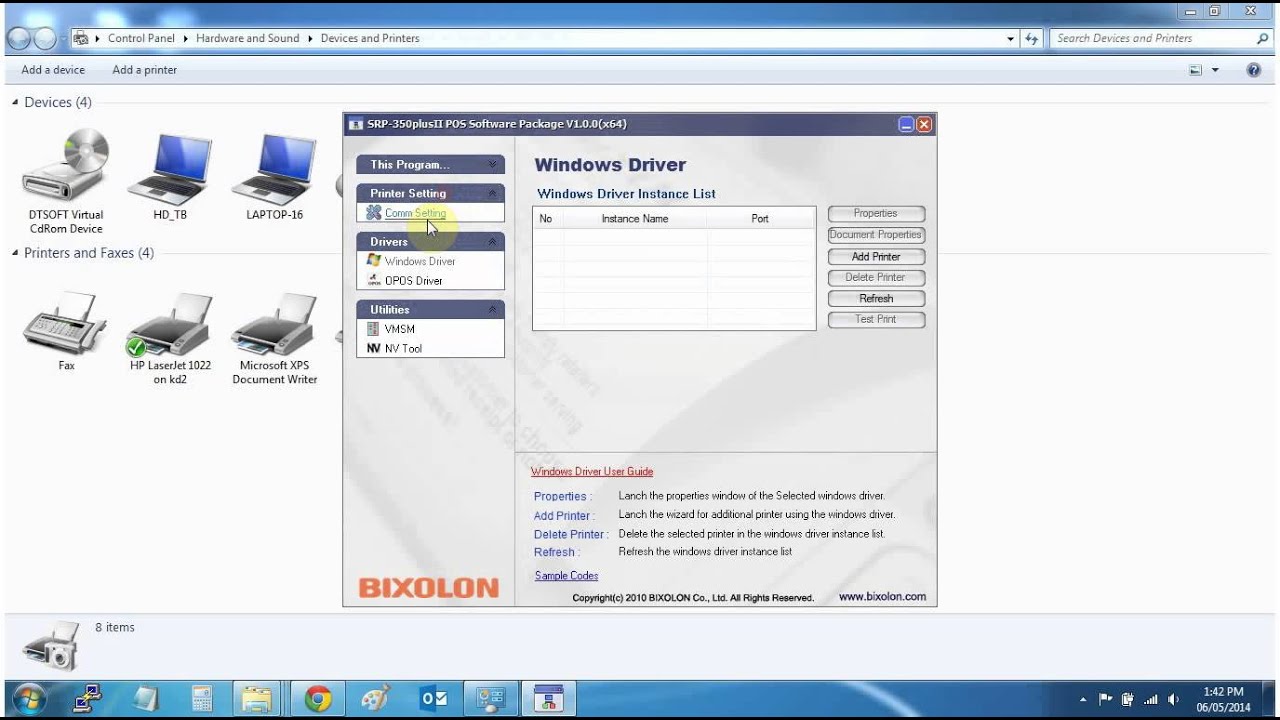Open the Windows Driver User Guide link
Screen dimensions: 1280x720
point(592,472)
